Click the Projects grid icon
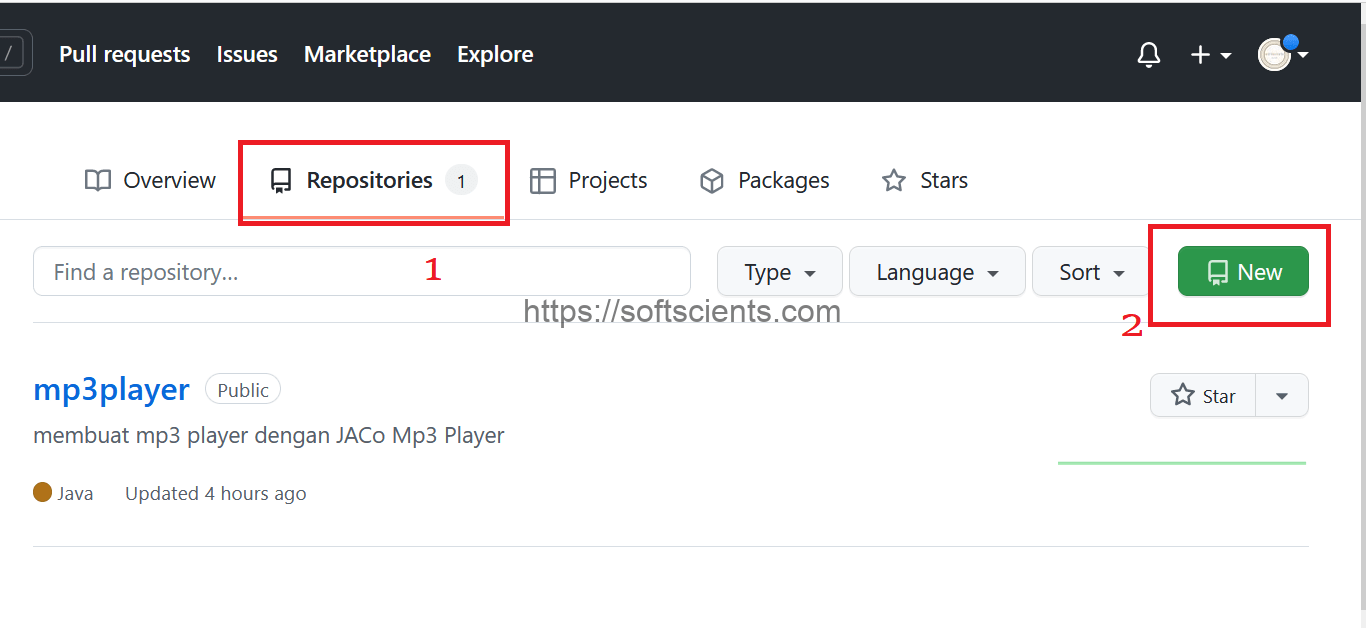 point(543,180)
